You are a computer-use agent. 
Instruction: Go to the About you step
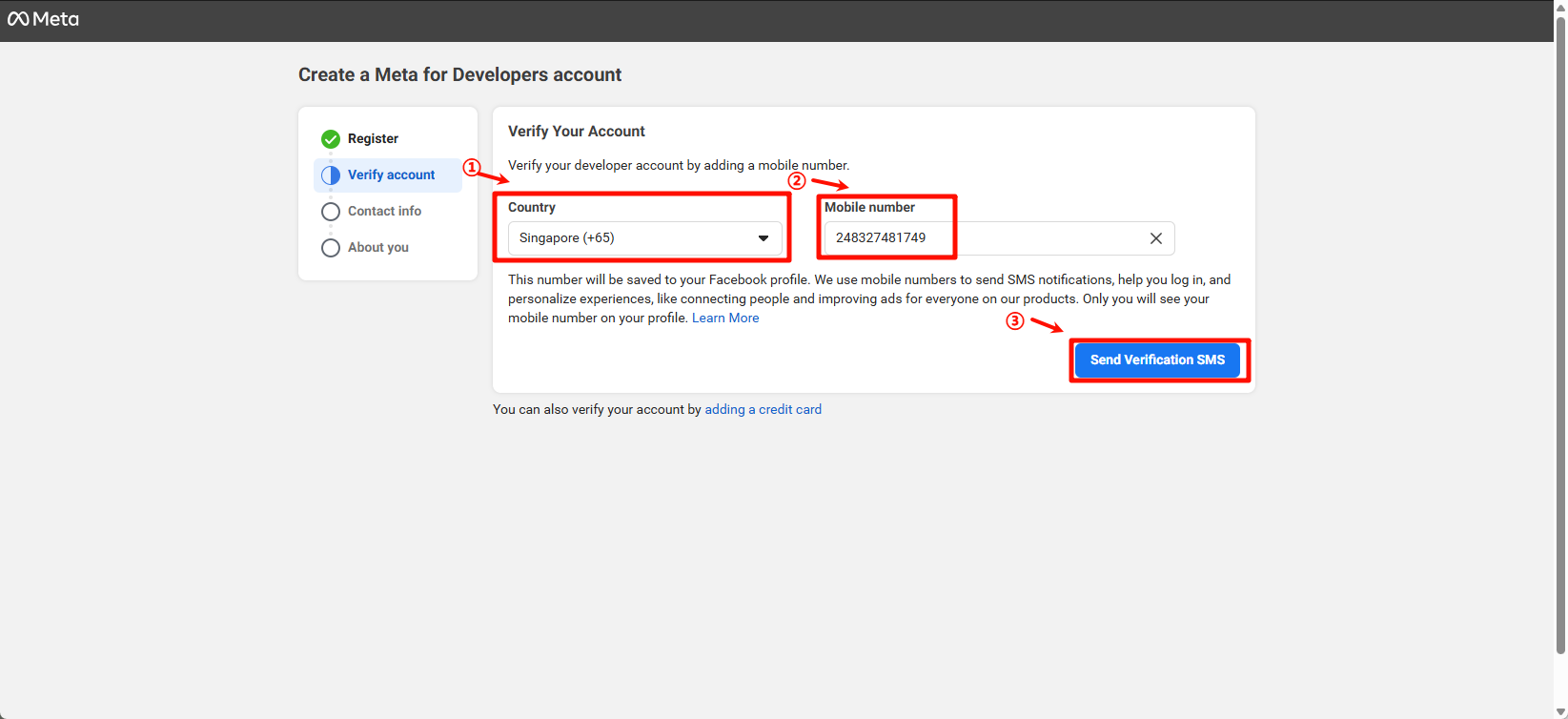(378, 248)
